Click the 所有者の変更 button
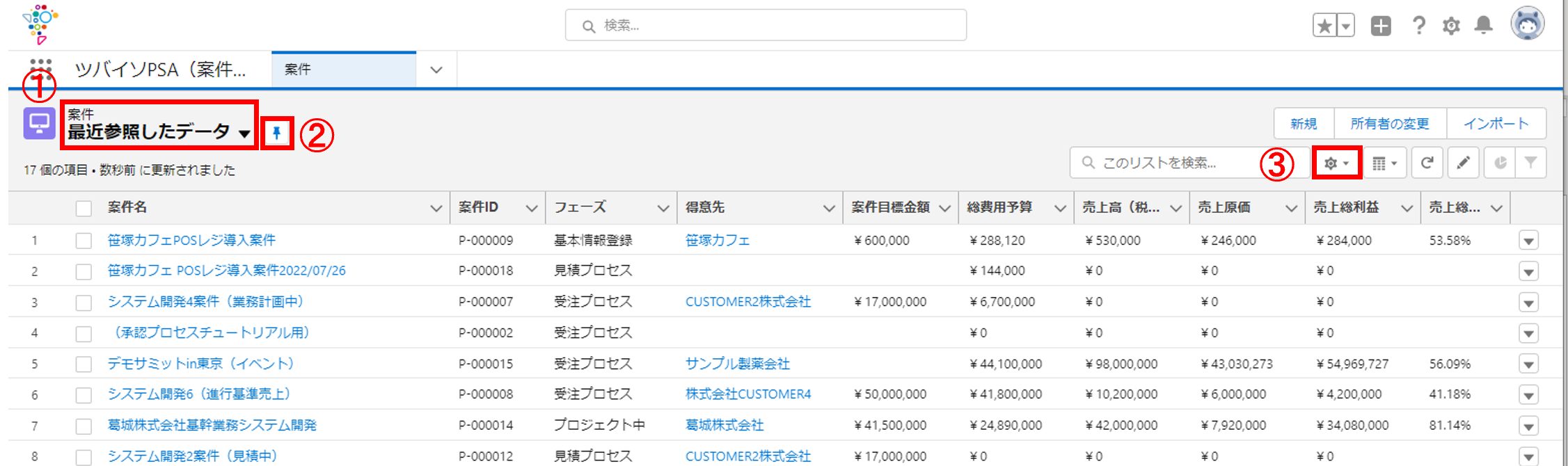Screen dimensions: 1568x466 (x=1390, y=124)
